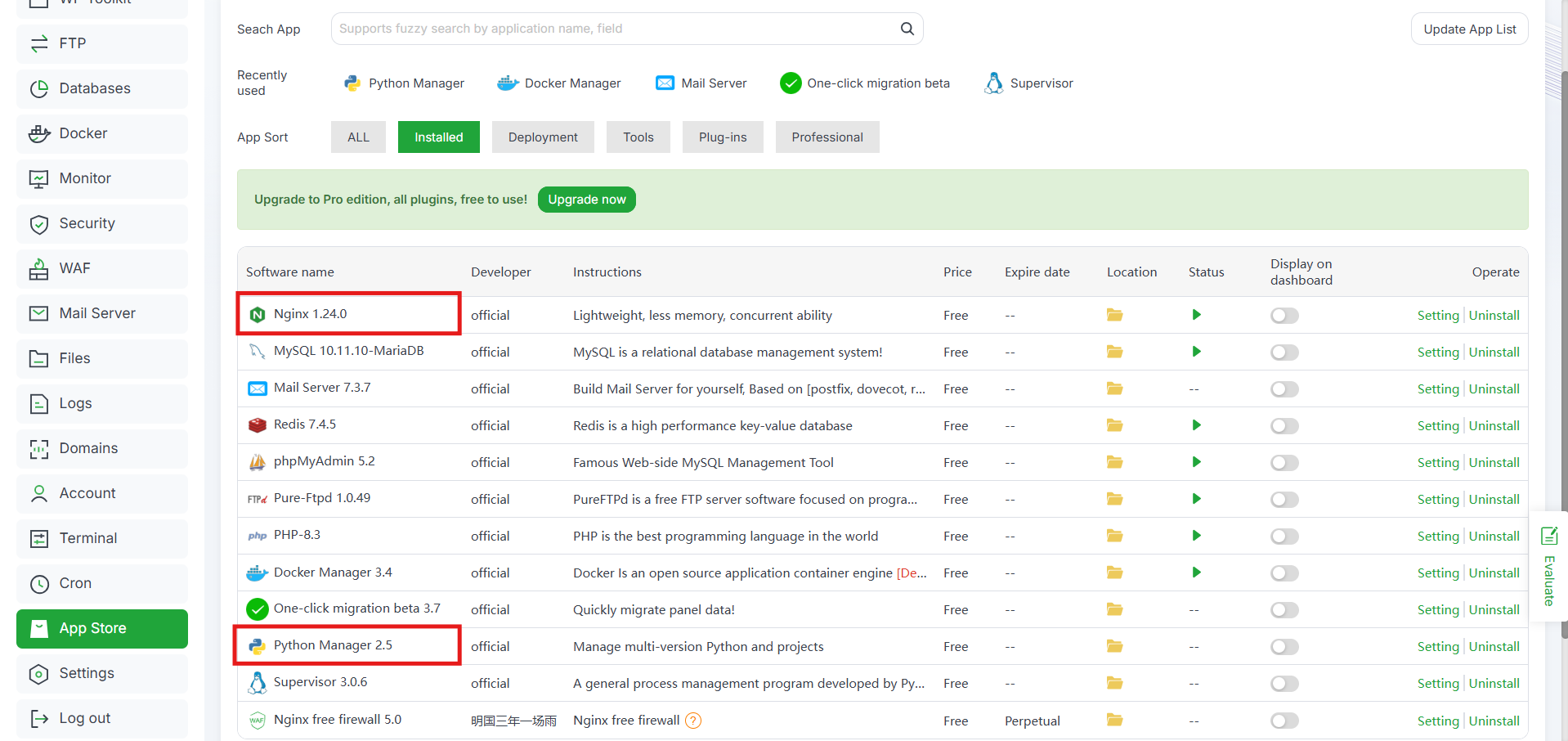Uninstall Nginx free firewall 5.0

coord(1494,721)
